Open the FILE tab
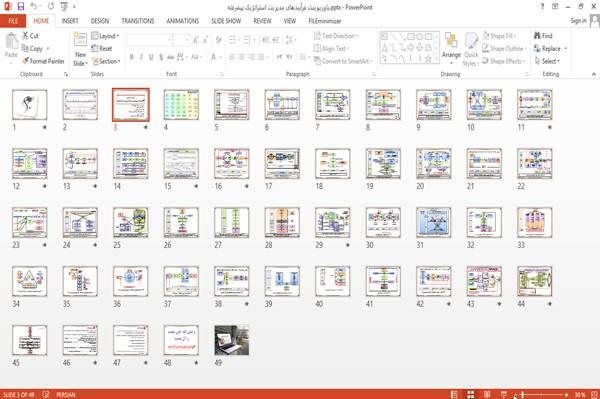The width and height of the screenshot is (600, 399). (13, 21)
